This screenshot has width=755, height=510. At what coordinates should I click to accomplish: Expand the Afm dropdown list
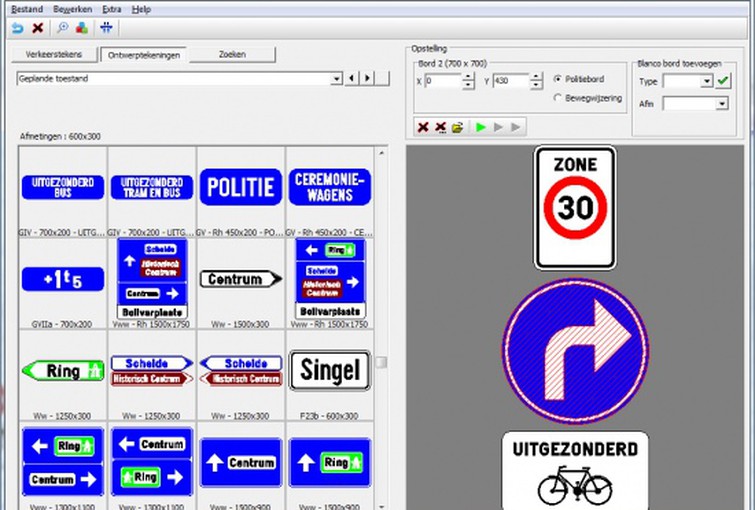[722, 103]
